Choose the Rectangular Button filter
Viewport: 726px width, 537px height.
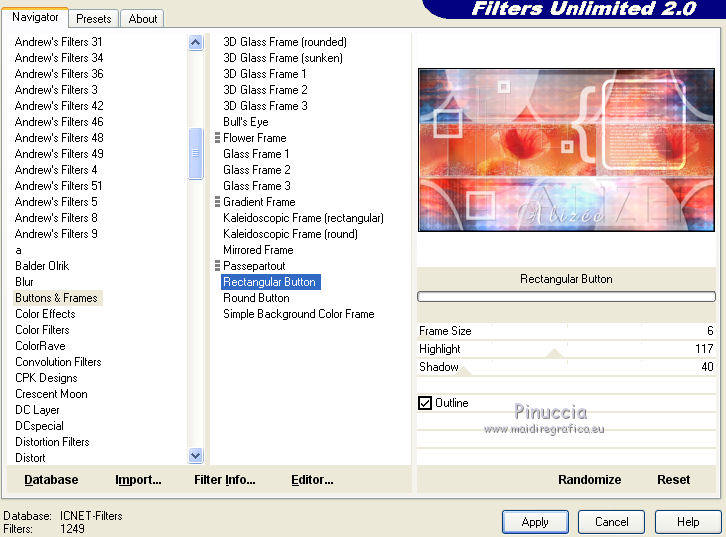[x=270, y=282]
